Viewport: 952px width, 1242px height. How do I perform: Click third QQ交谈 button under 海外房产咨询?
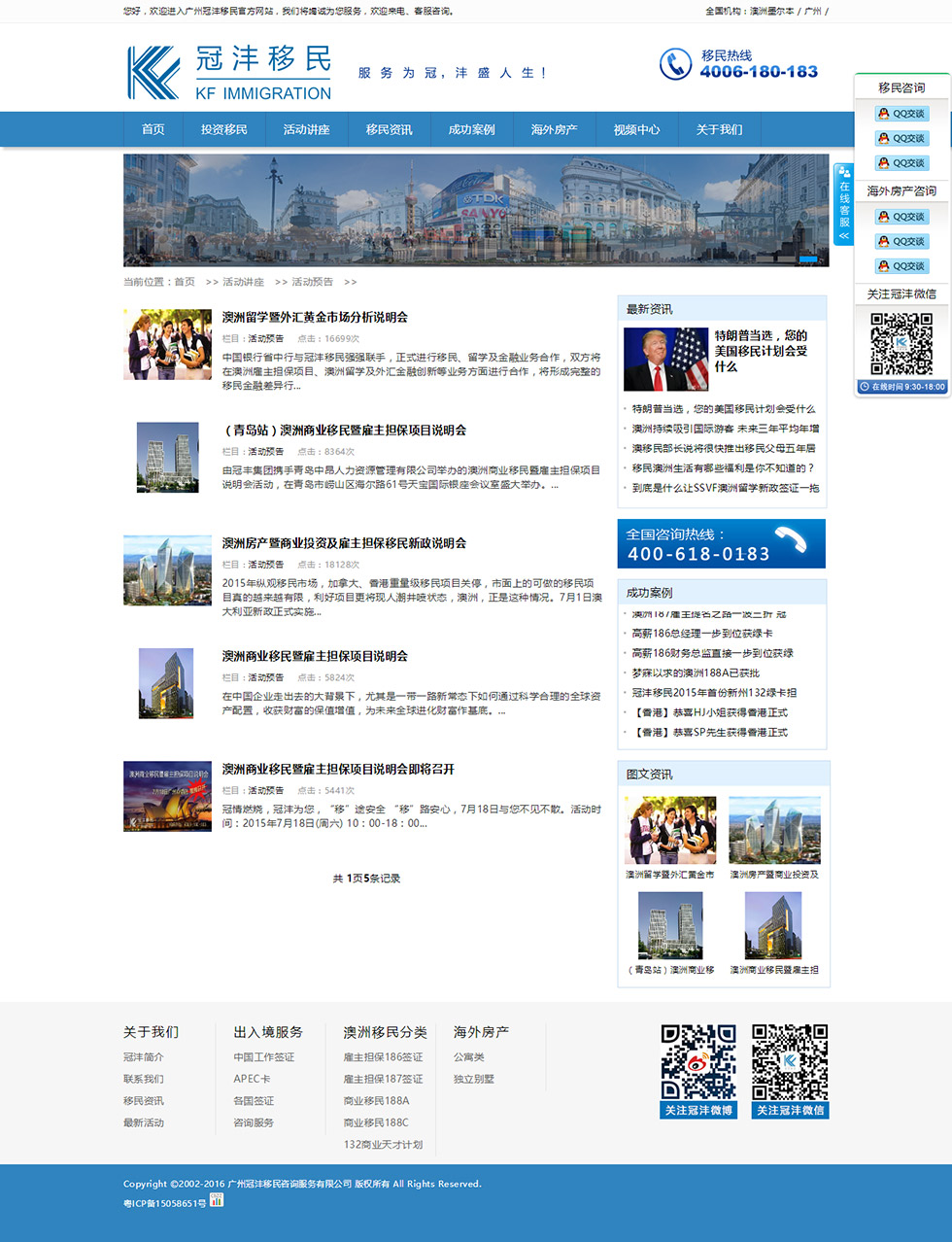[x=901, y=266]
